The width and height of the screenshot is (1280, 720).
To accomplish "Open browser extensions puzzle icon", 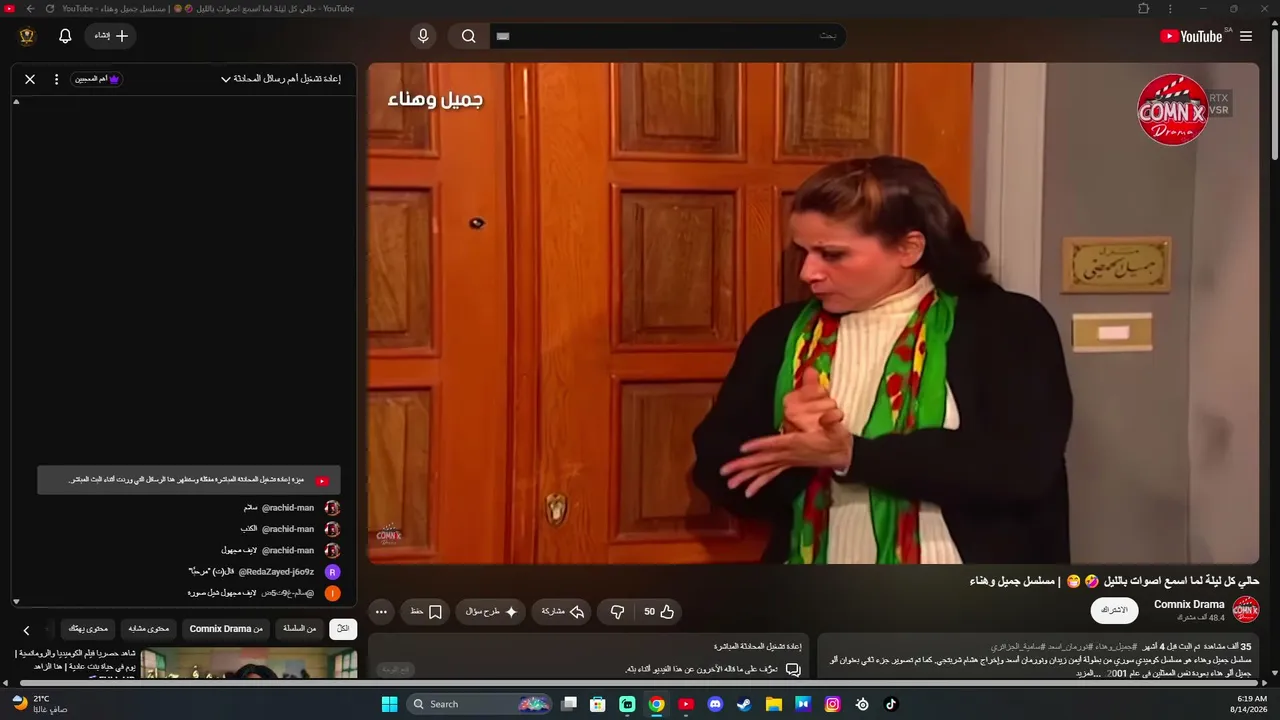I will [x=1144, y=8].
